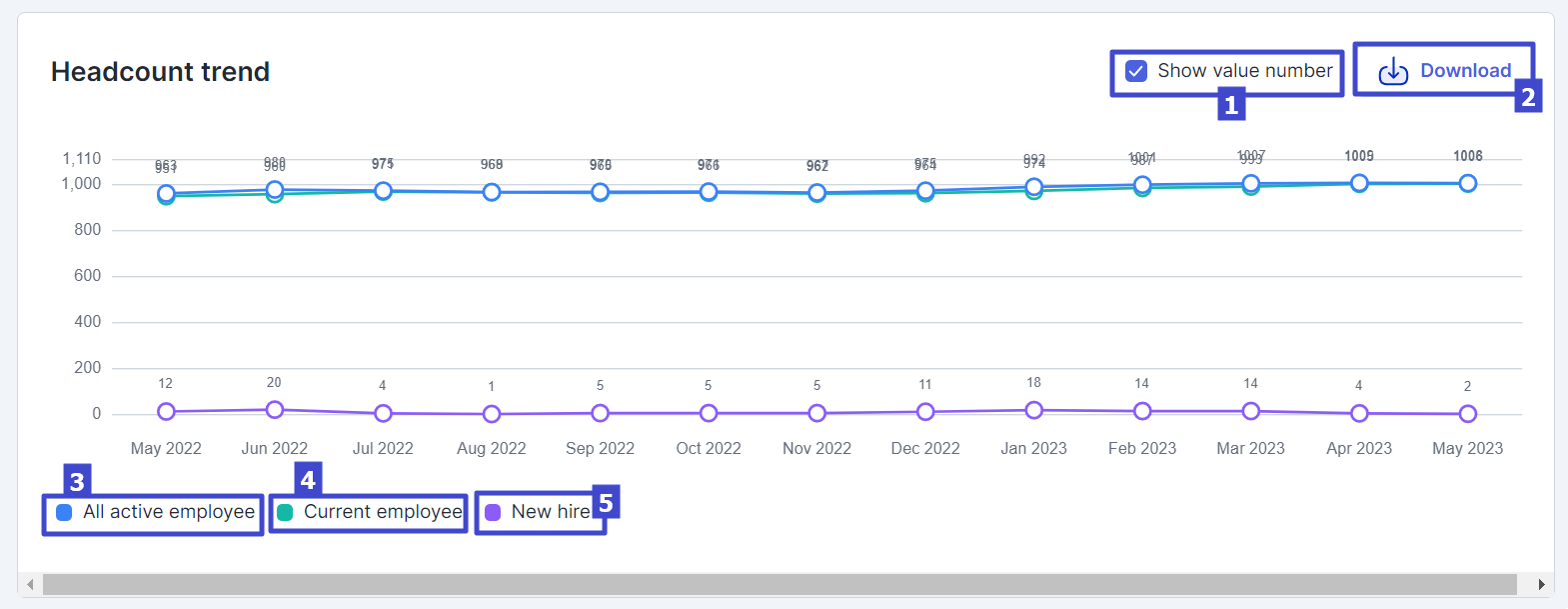This screenshot has height=609, width=1568.
Task: Click the right scroll arrow
Action: coord(1541,584)
